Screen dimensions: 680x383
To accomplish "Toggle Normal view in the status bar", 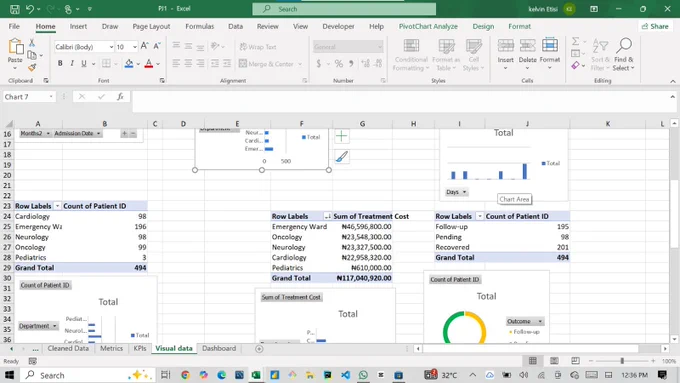I will tap(533, 361).
